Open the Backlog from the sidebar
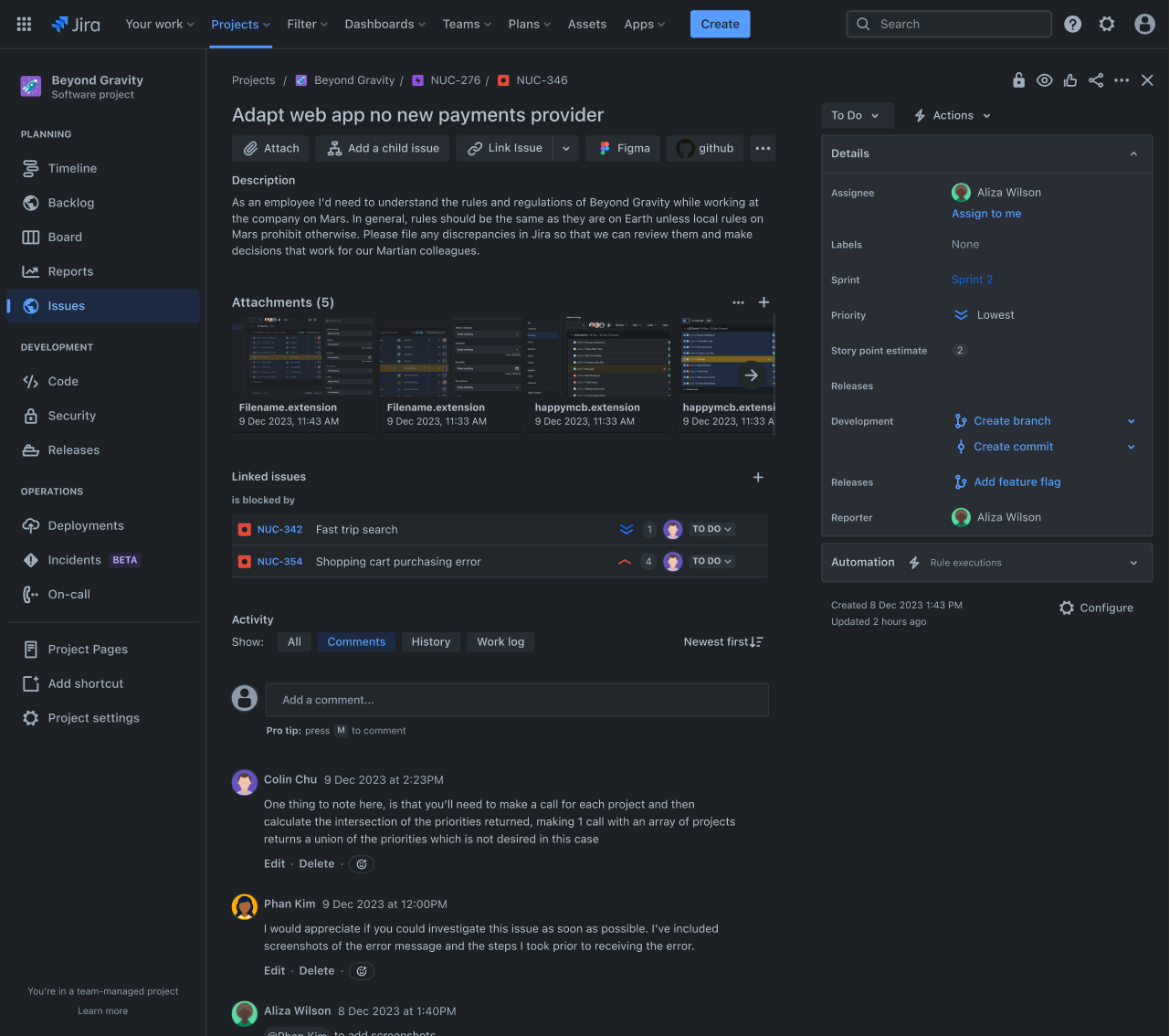 click(70, 202)
